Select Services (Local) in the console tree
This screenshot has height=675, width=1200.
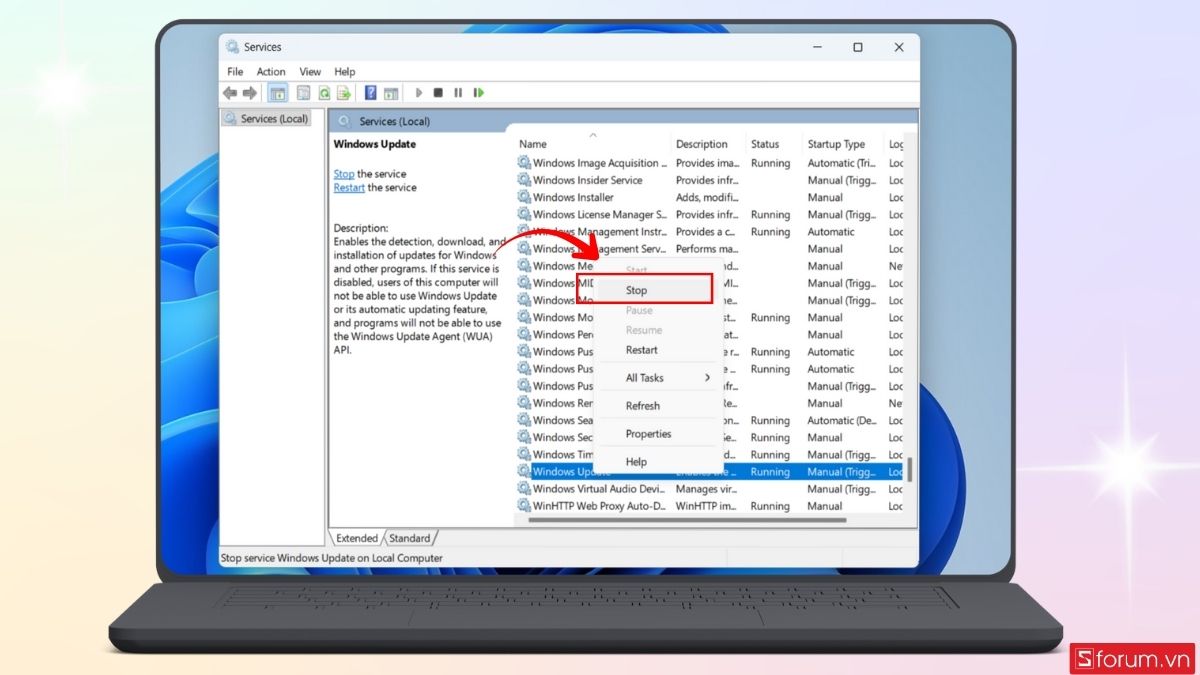pyautogui.click(x=266, y=119)
